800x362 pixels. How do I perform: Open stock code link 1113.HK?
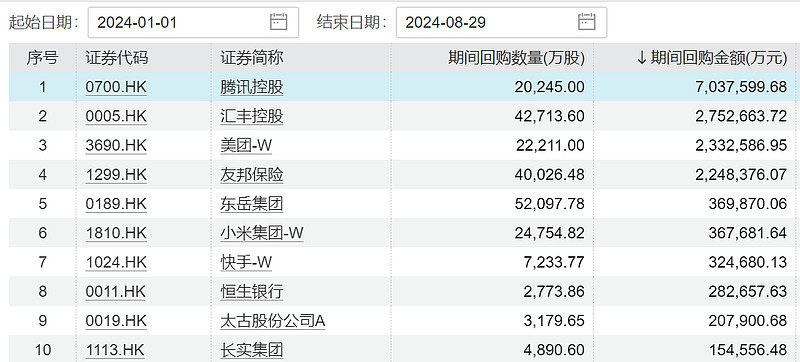pyautogui.click(x=115, y=350)
